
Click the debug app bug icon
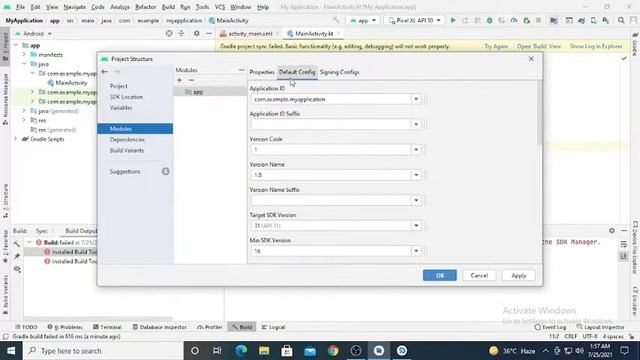[489, 20]
